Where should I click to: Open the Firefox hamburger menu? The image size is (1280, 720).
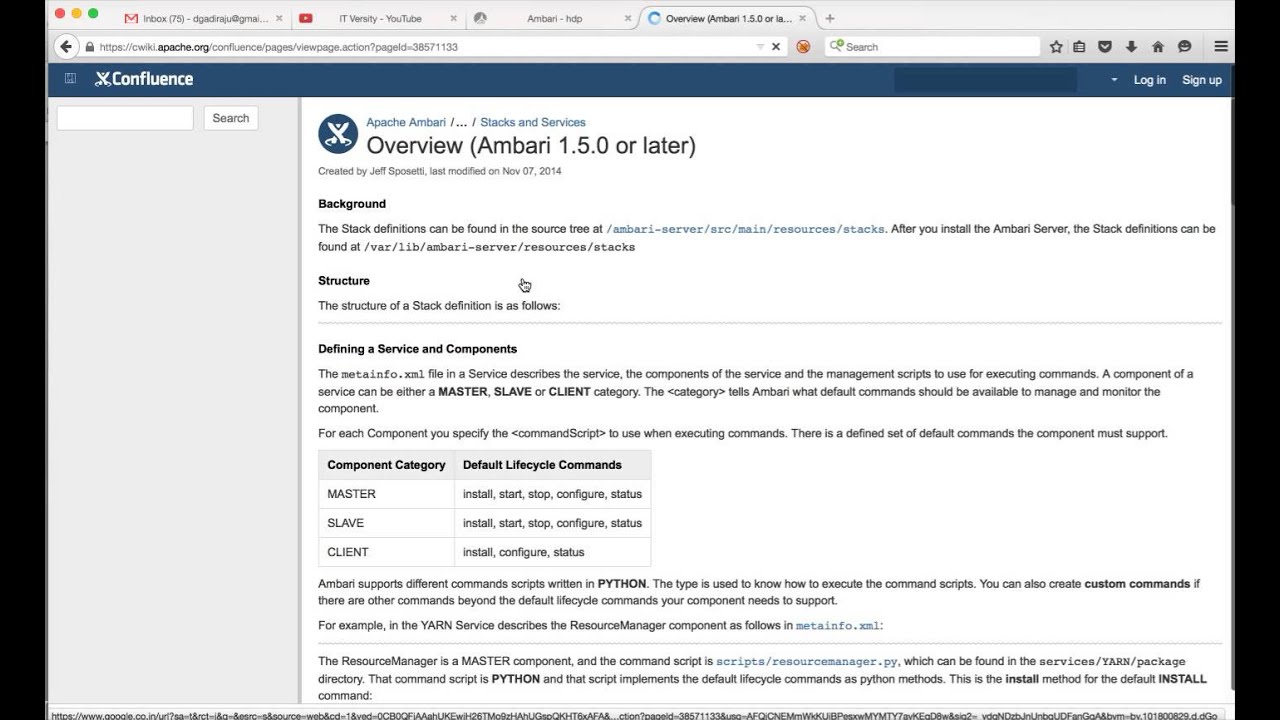coord(1221,46)
